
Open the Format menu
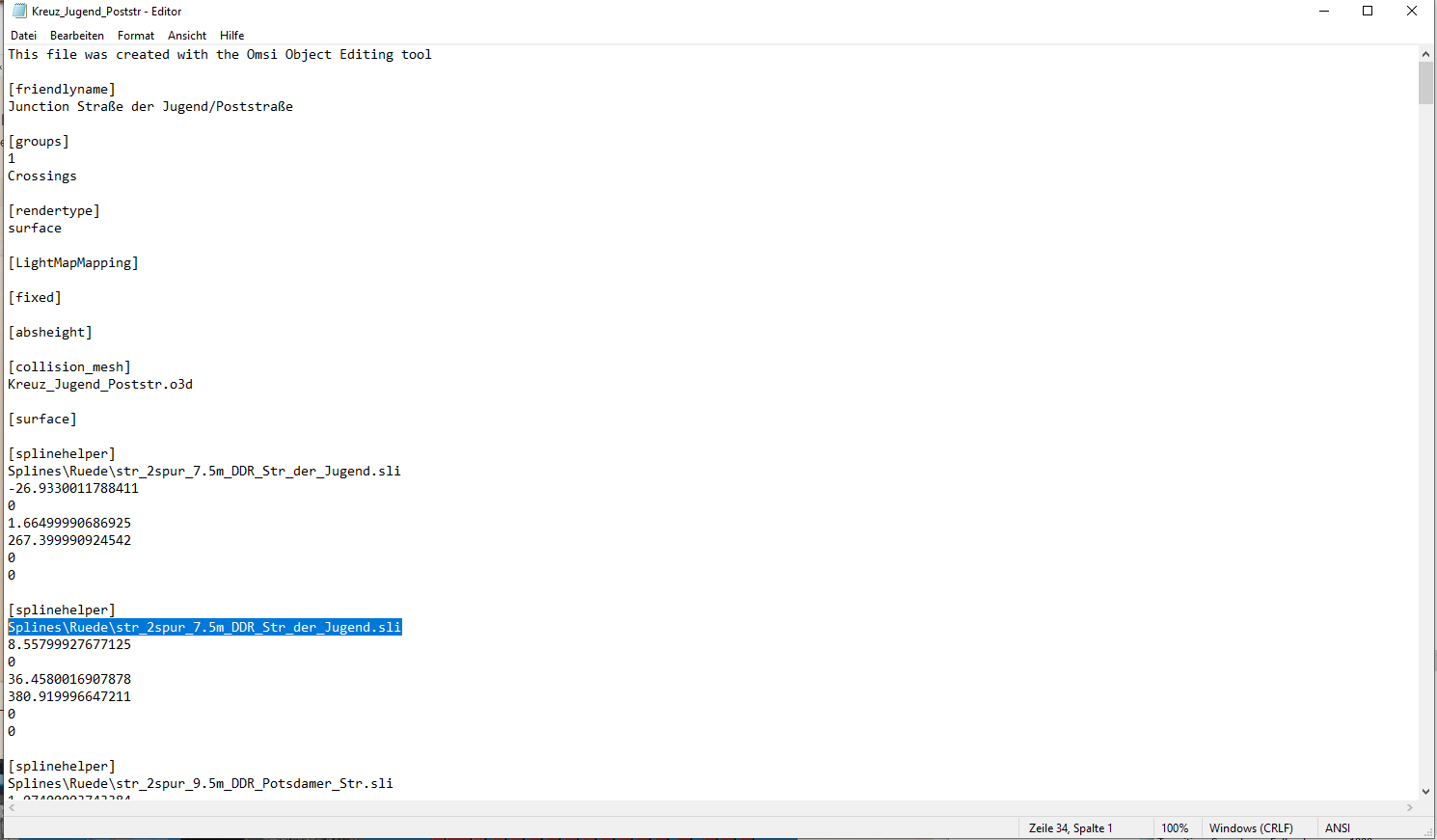(136, 36)
